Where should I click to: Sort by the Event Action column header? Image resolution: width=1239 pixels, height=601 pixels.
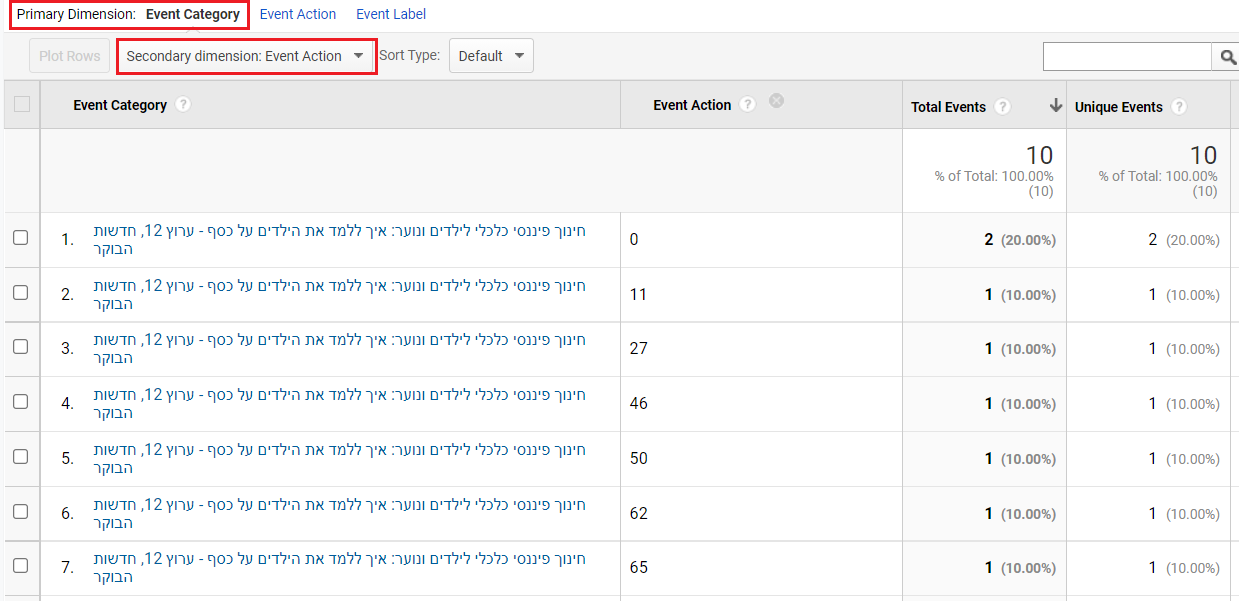point(692,105)
